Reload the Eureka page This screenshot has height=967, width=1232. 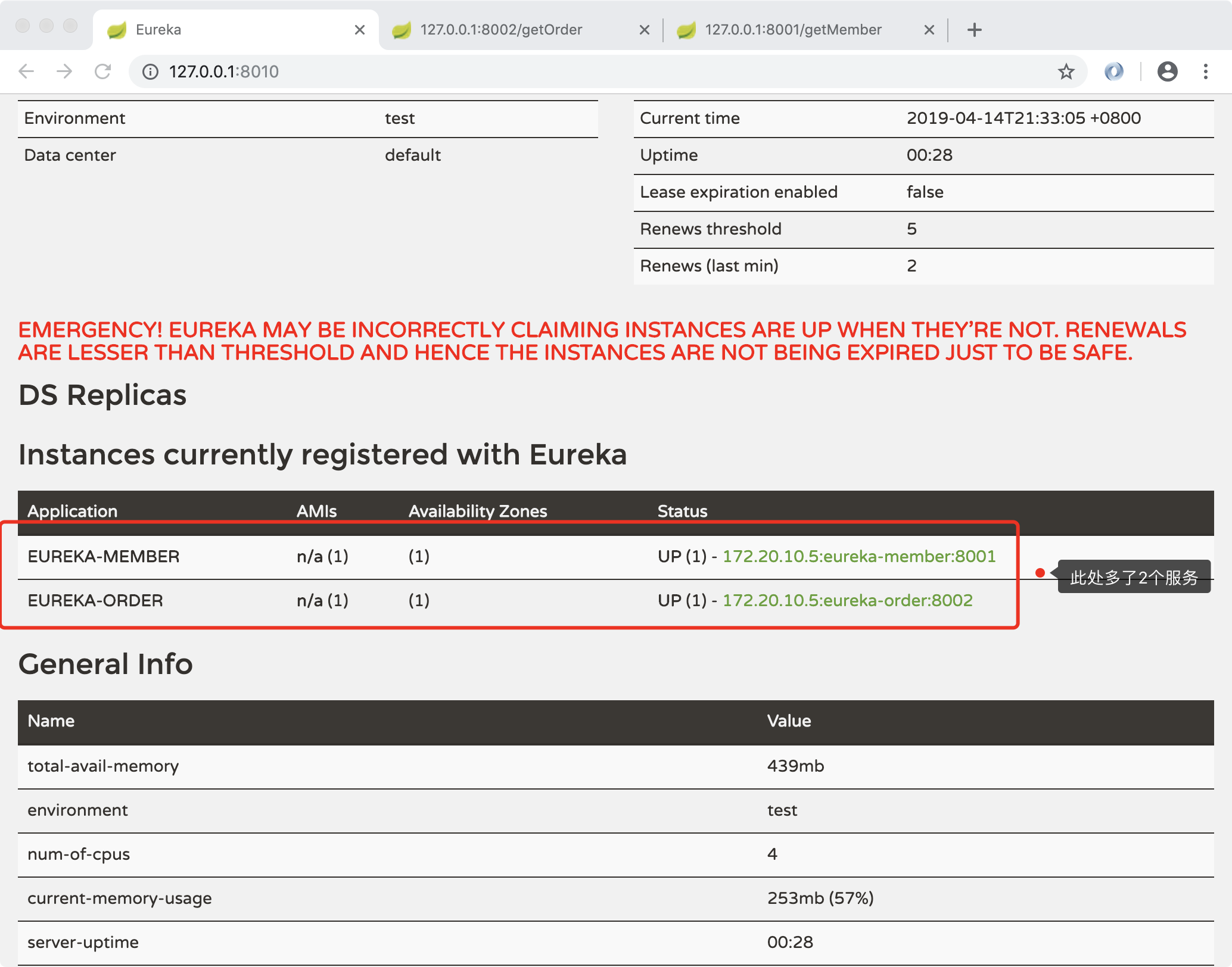click(x=103, y=71)
